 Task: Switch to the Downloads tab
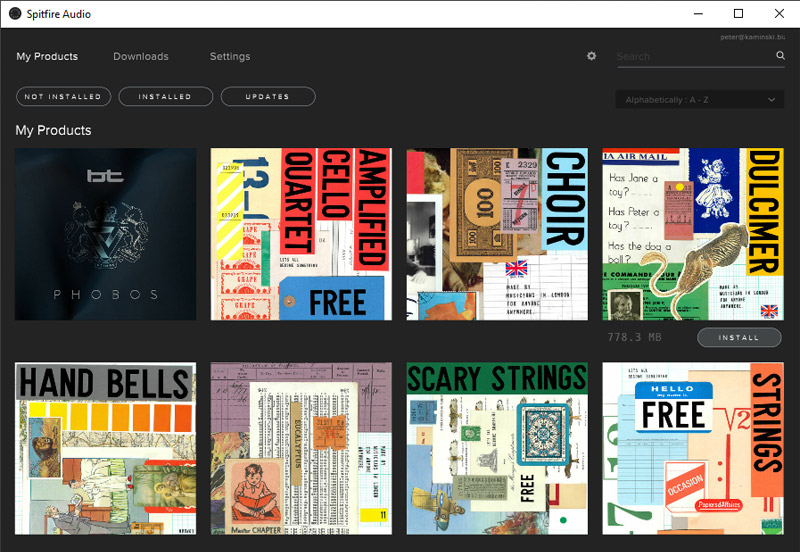pyautogui.click(x=141, y=56)
